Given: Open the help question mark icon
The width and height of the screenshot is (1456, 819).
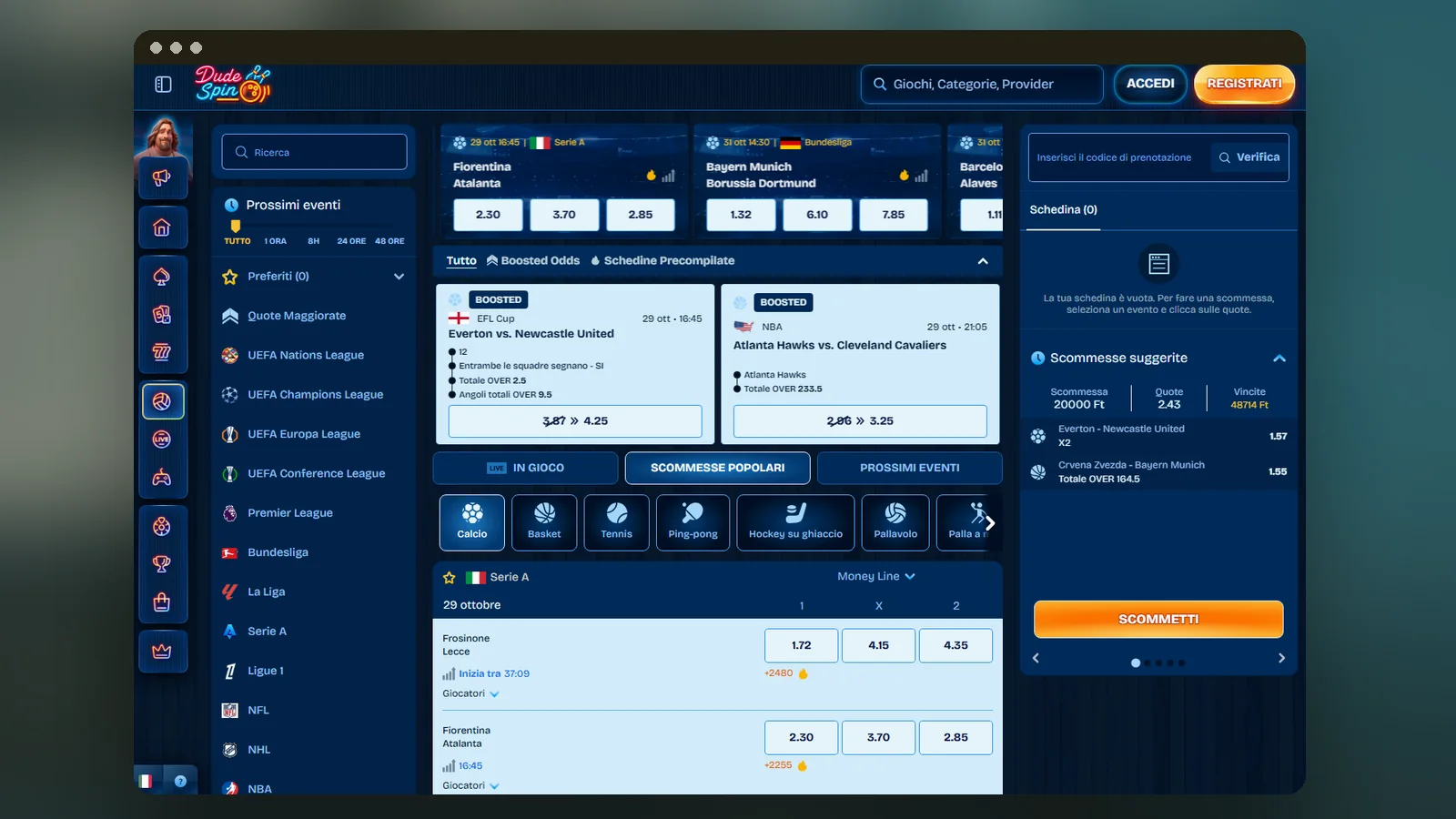Looking at the screenshot, I should click(180, 781).
